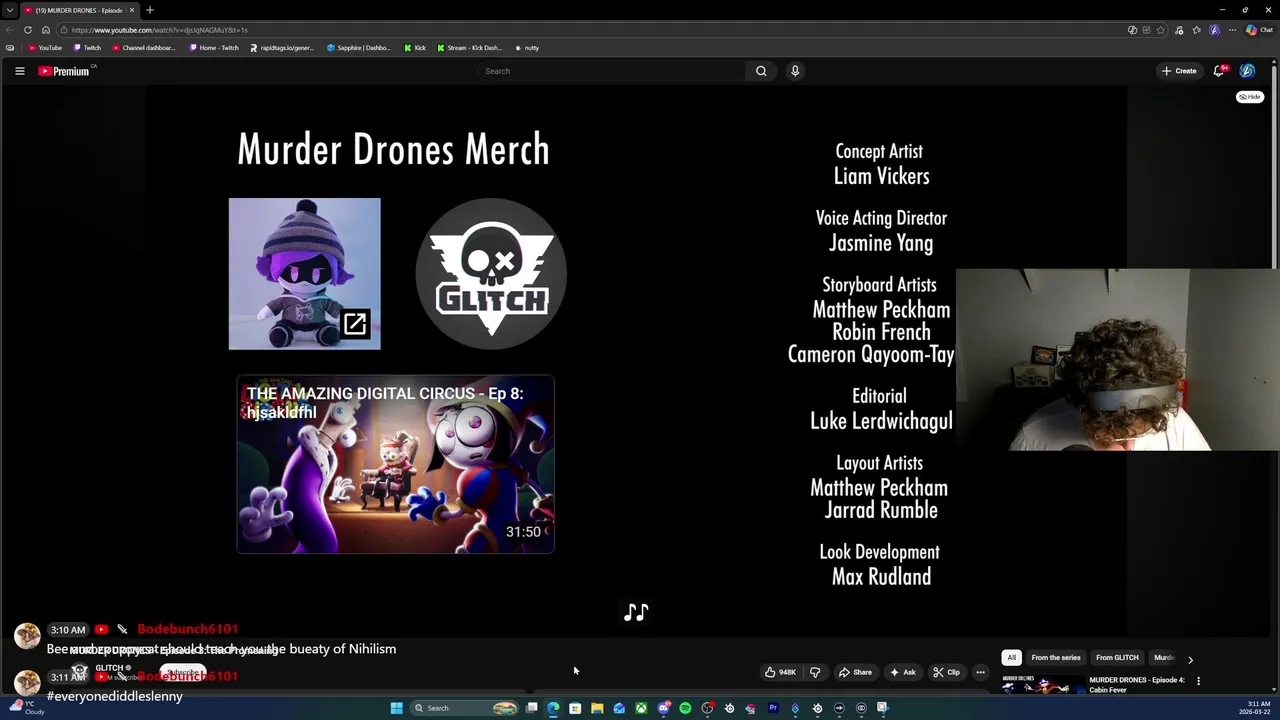Screen dimensions: 1280x720
Task: Open Xbox app in the taskbar
Action: (641, 708)
